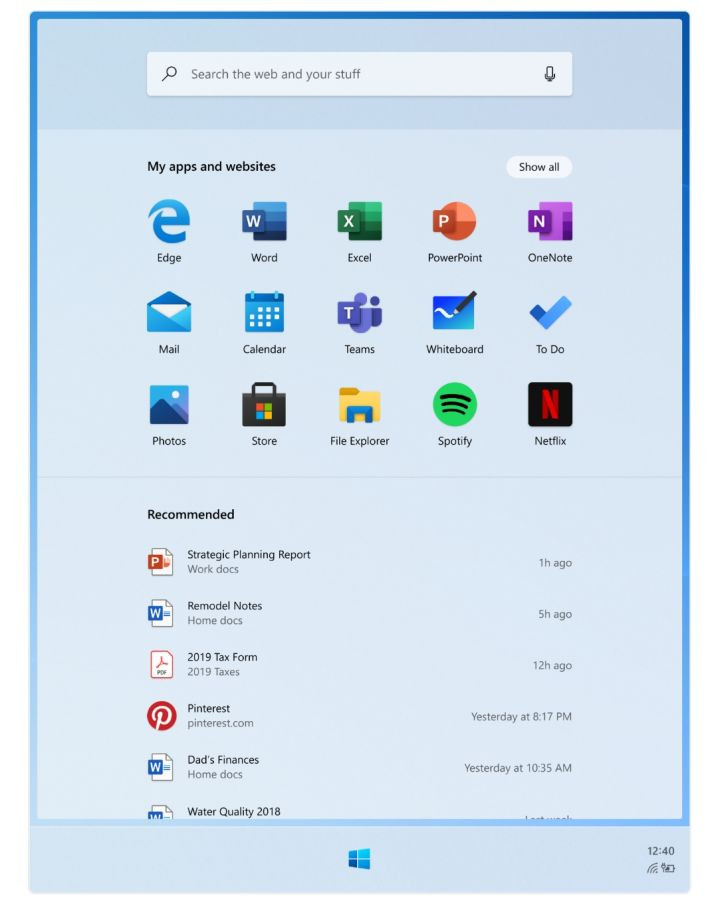Click the Windows Start button in taskbar
Viewport: 718px width, 900px height.
359,859
